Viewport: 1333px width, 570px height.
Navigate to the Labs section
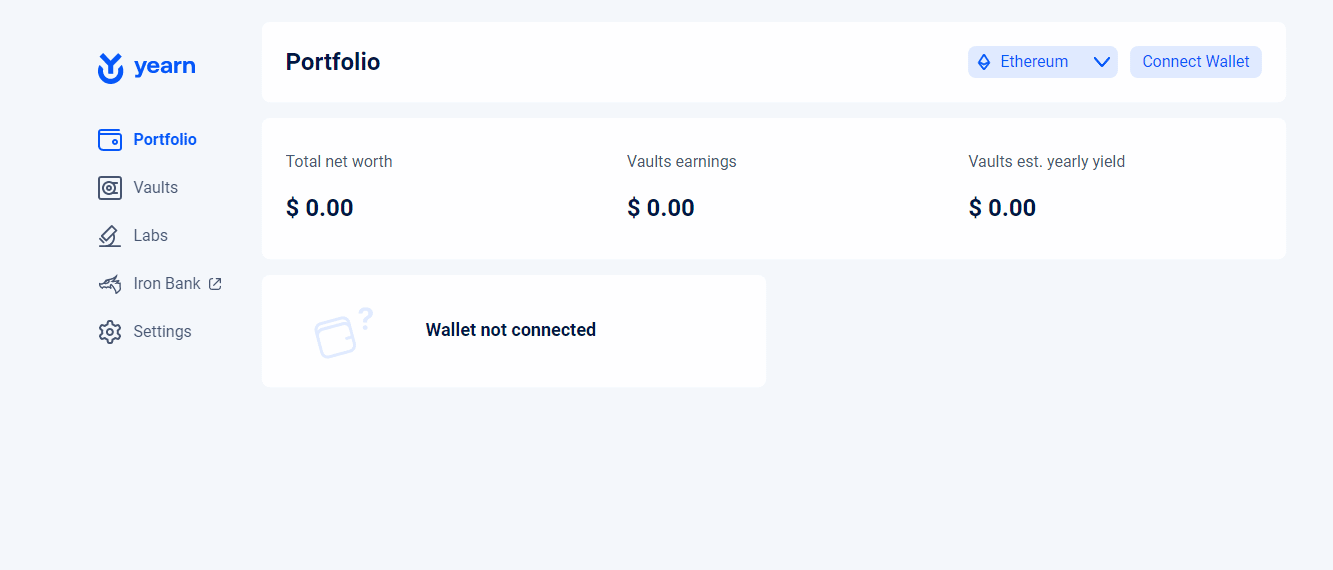point(133,236)
